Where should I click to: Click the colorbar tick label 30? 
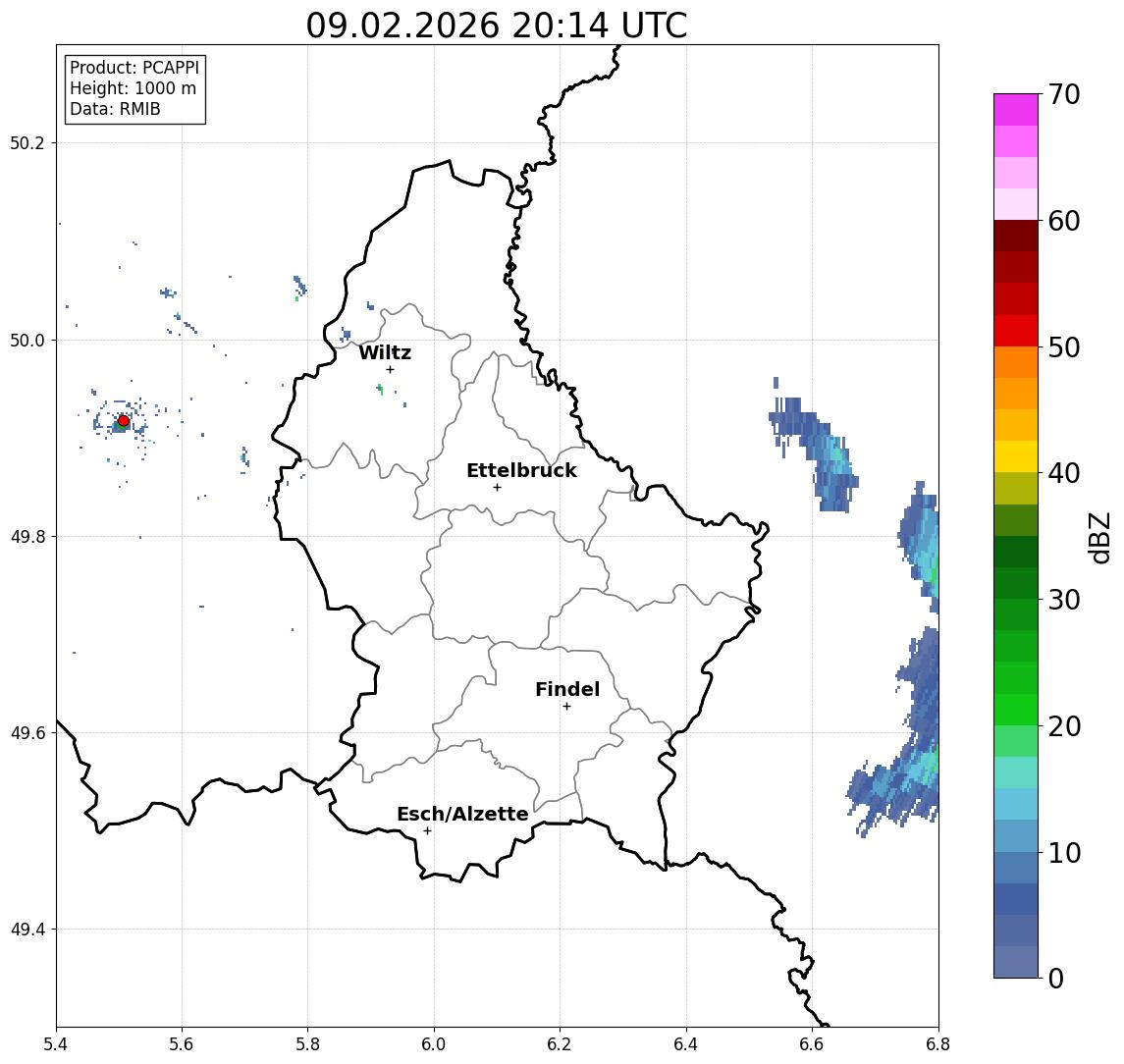pyautogui.click(x=1064, y=600)
